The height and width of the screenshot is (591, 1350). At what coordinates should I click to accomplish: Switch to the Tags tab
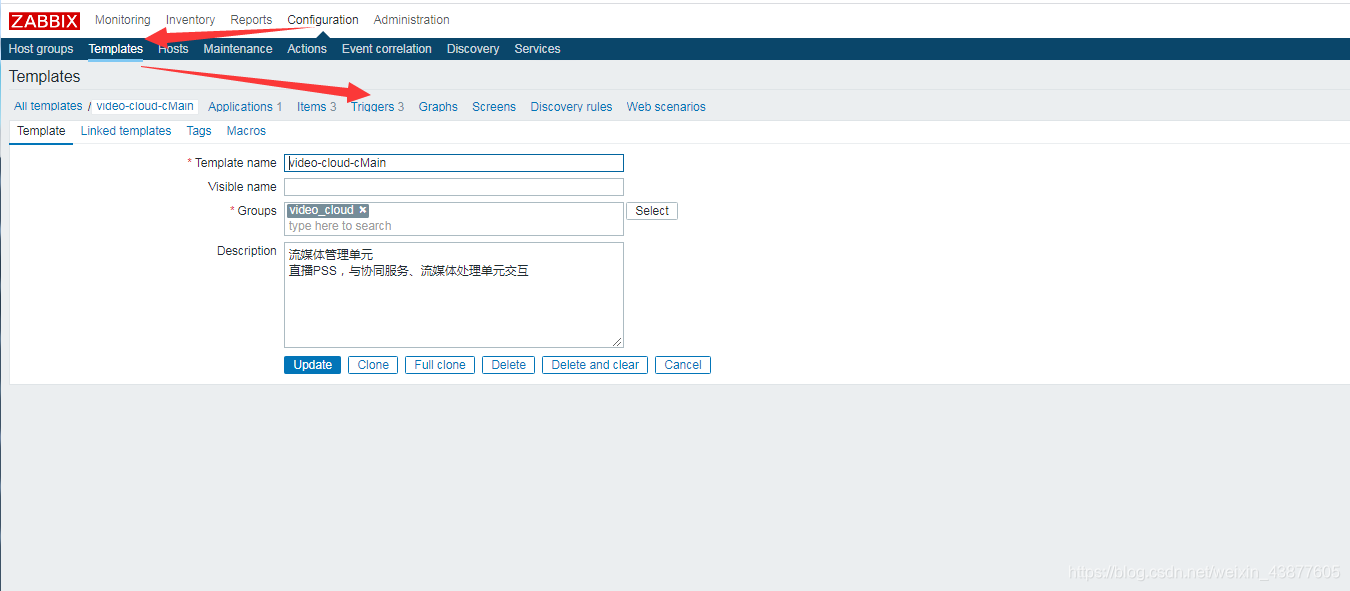coord(199,131)
